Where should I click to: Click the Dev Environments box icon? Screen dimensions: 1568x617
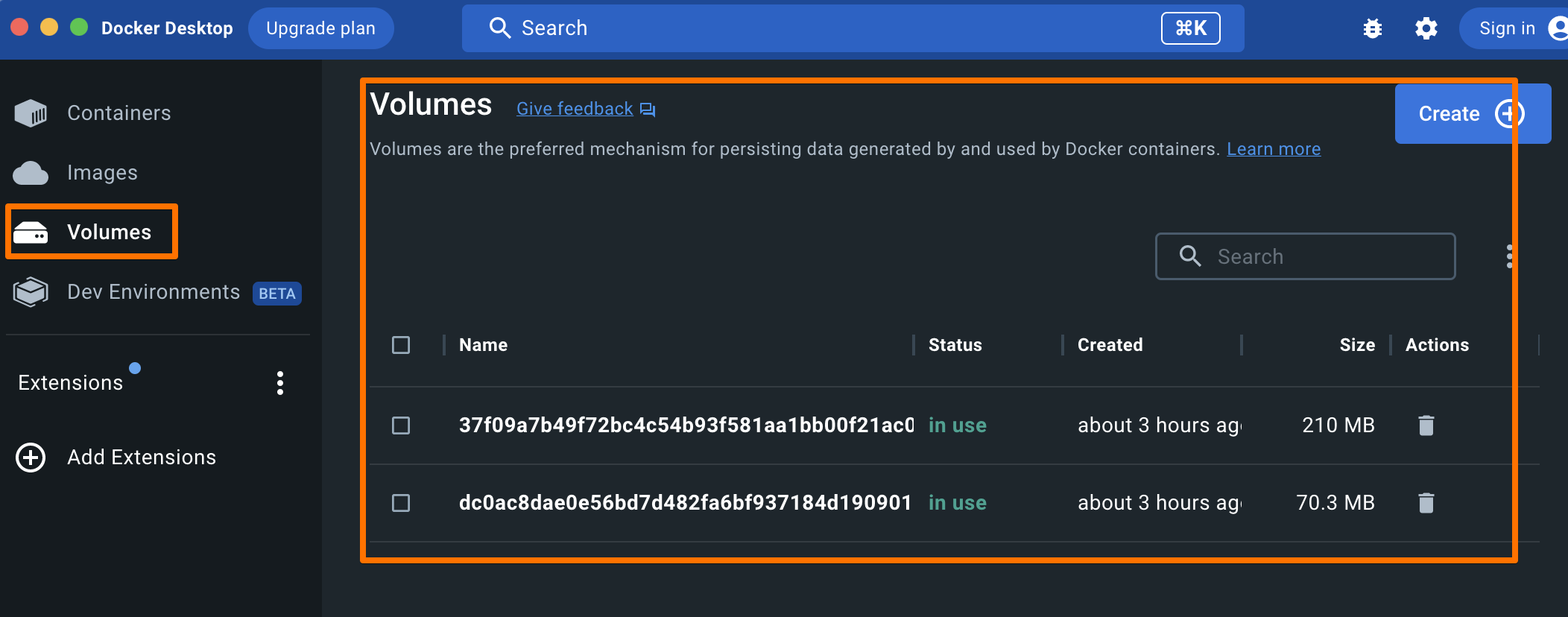(31, 292)
